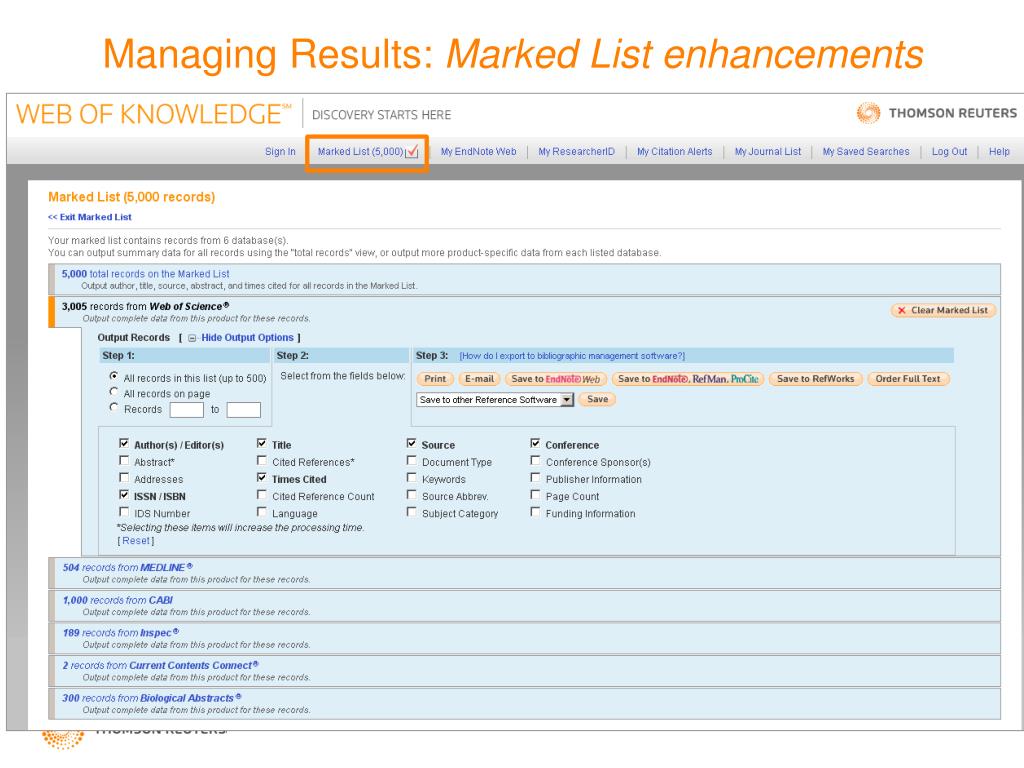Click Order Full Text button
This screenshot has width=1024, height=768.
click(908, 379)
